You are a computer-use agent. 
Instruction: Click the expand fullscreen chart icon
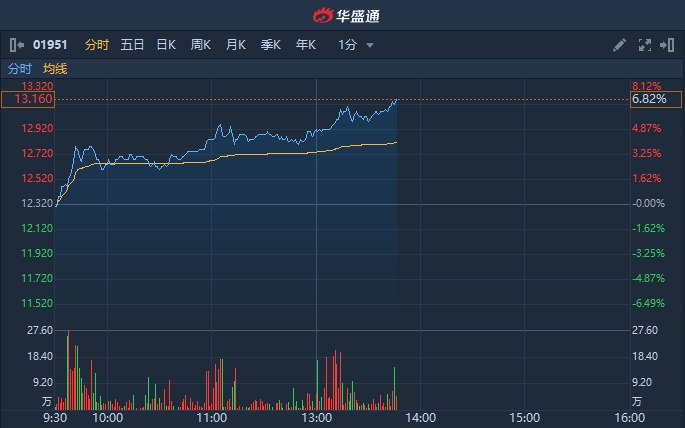[x=644, y=45]
